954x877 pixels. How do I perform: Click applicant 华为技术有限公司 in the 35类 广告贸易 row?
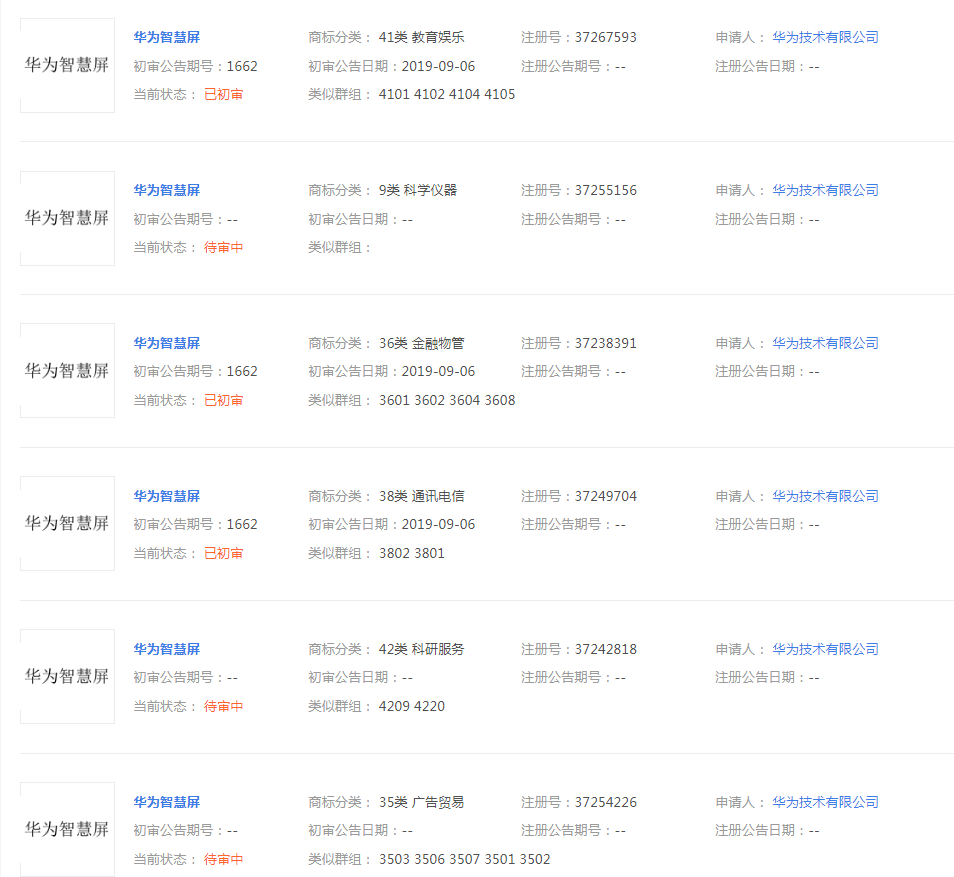[826, 802]
